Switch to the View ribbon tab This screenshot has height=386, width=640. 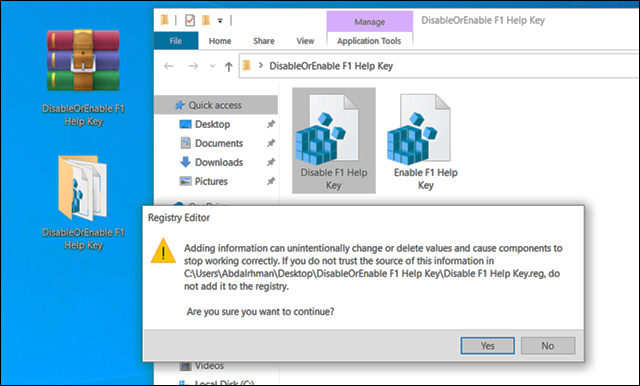pos(305,41)
